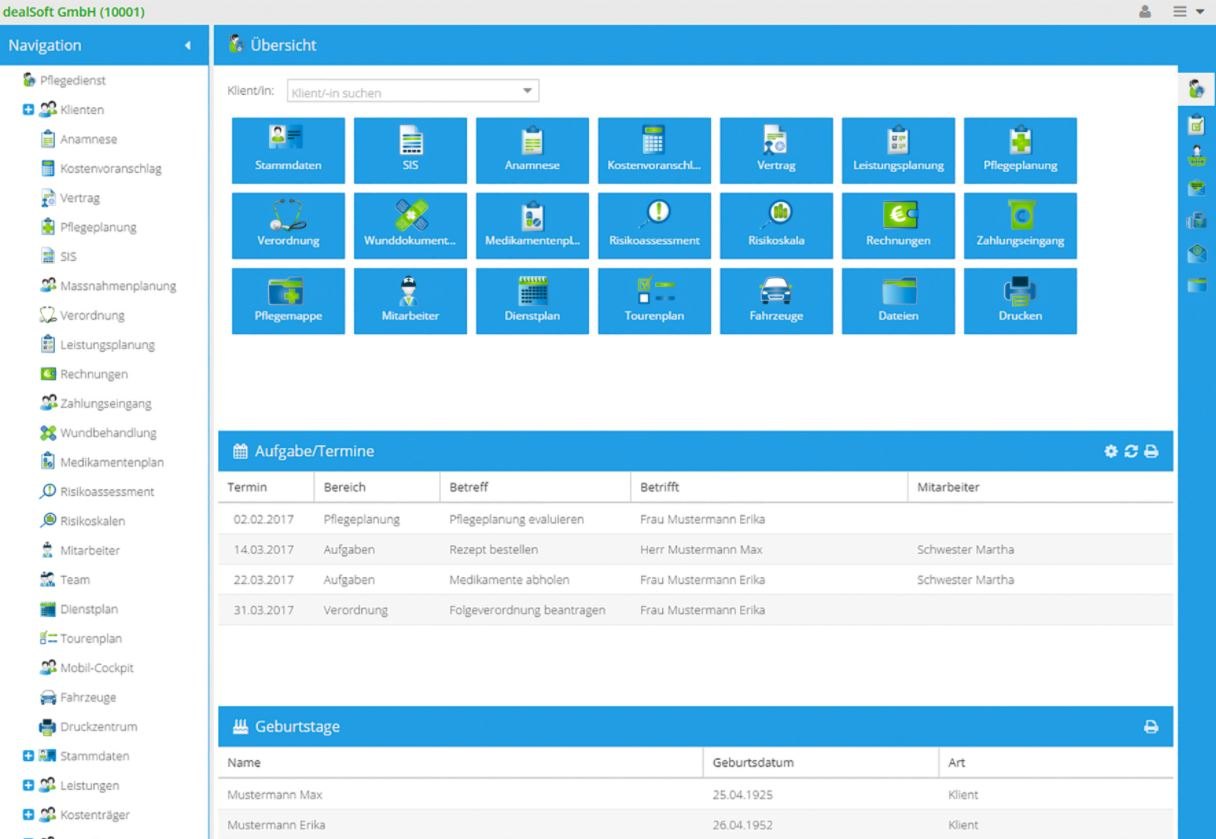Open the Tourenplan tile
This screenshot has width=1216, height=839.
(x=654, y=300)
